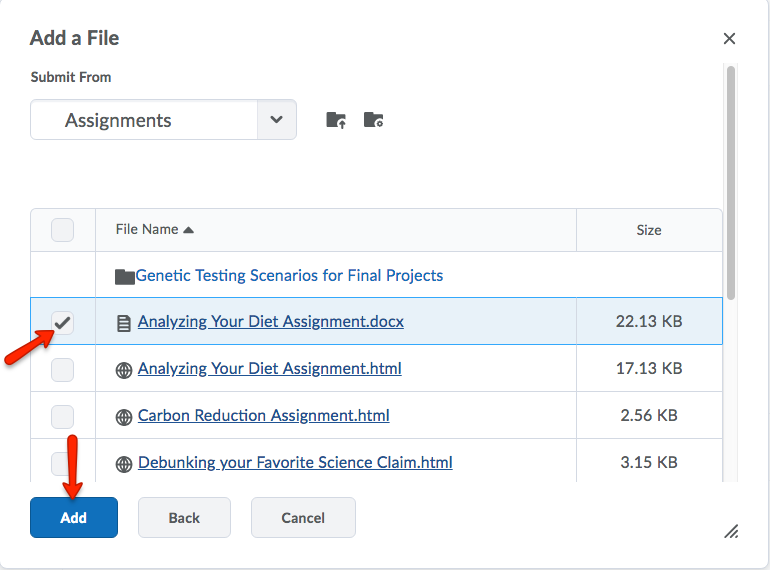Click the new folder icon
The height and width of the screenshot is (570, 770).
373,120
